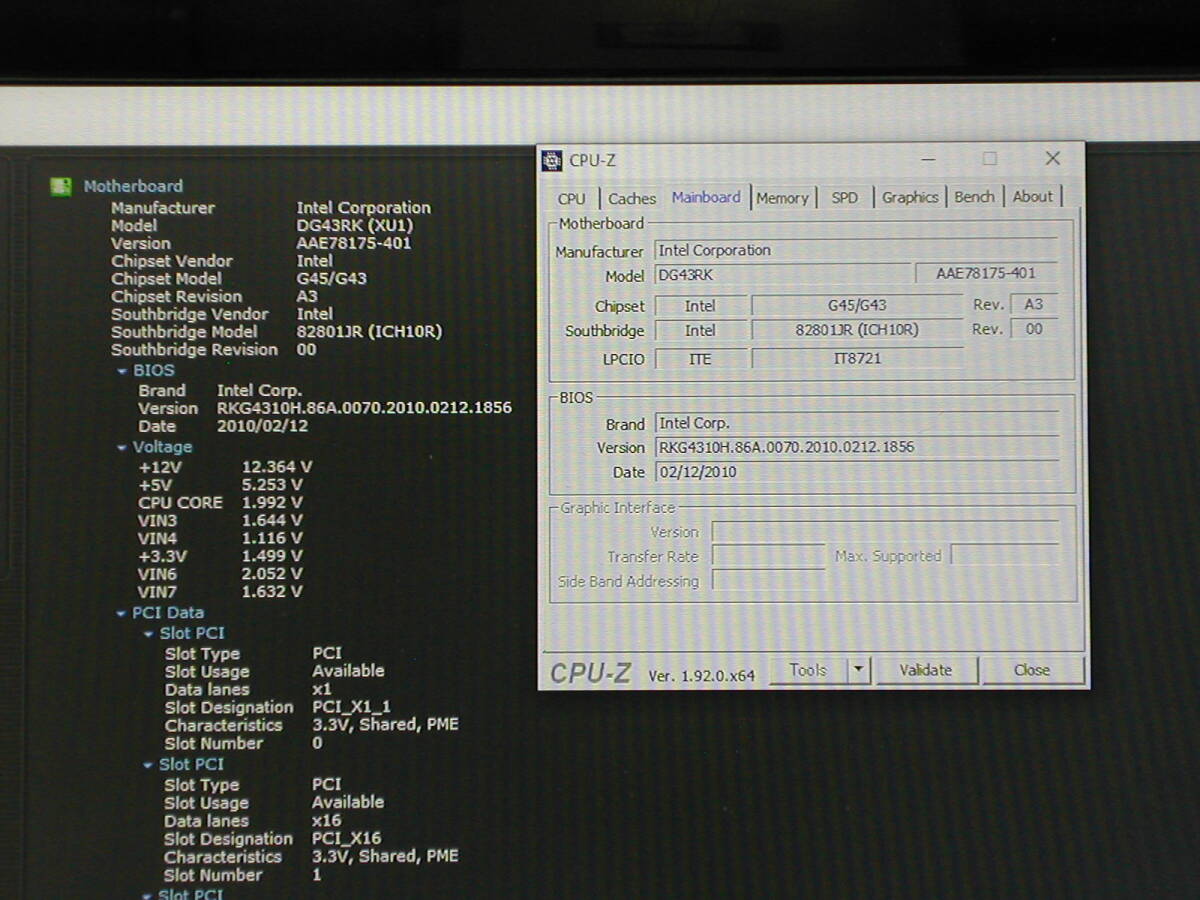Show the Graphics tab
This screenshot has height=900, width=1200.
click(910, 198)
